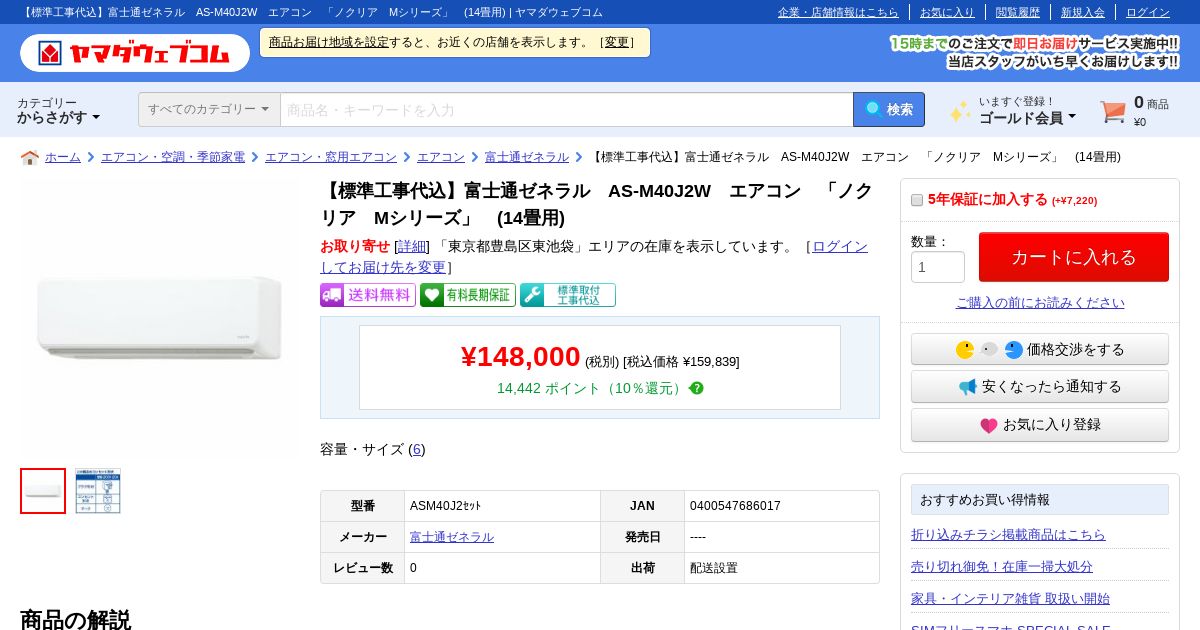The height and width of the screenshot is (630, 1200).
Task: Click the capacity size count 6 link
Action: pyautogui.click(x=417, y=449)
